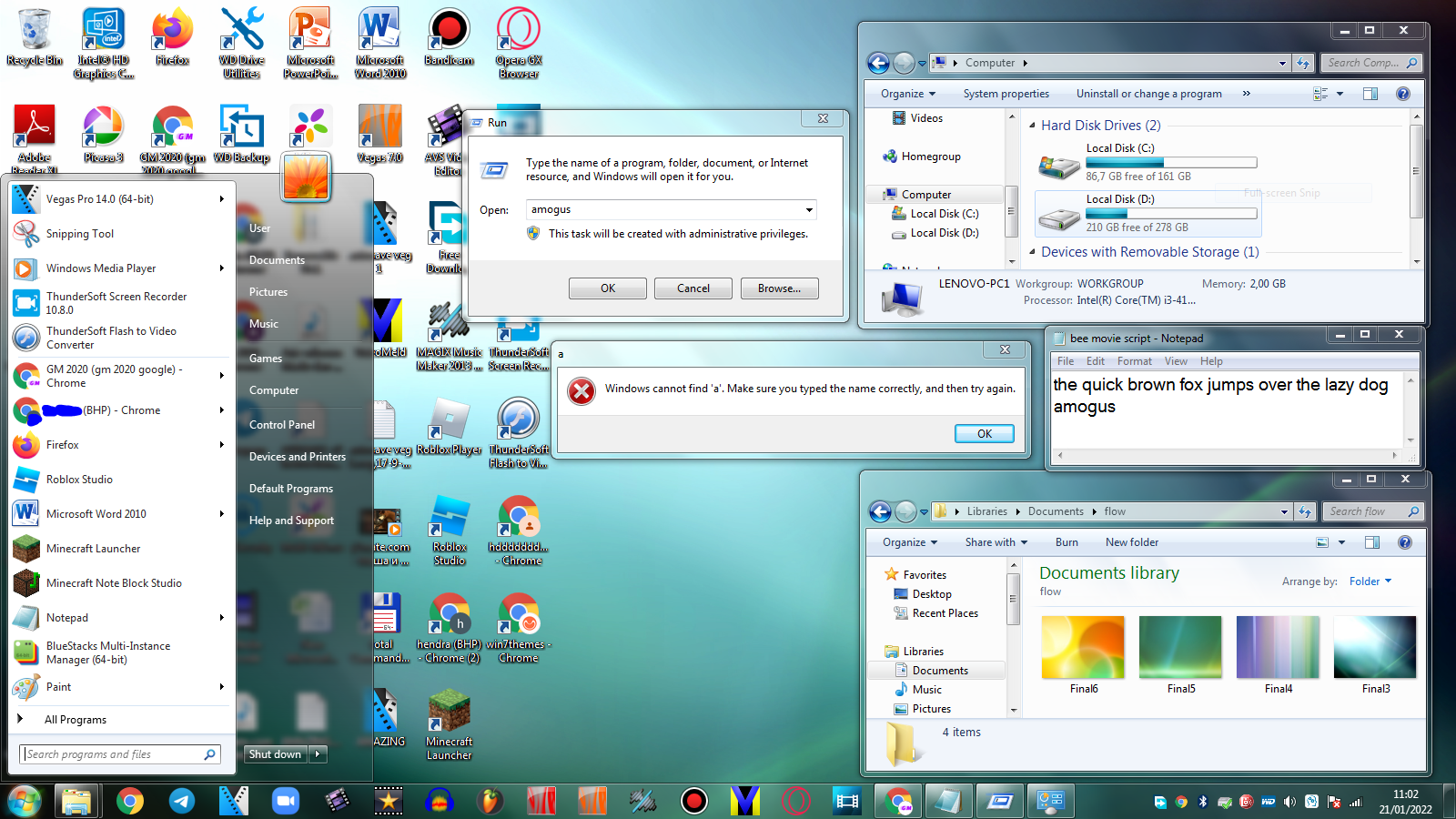Expand Firefox jump list arrow in Start menu
Viewport: 1456px width, 819px height.
point(221,444)
